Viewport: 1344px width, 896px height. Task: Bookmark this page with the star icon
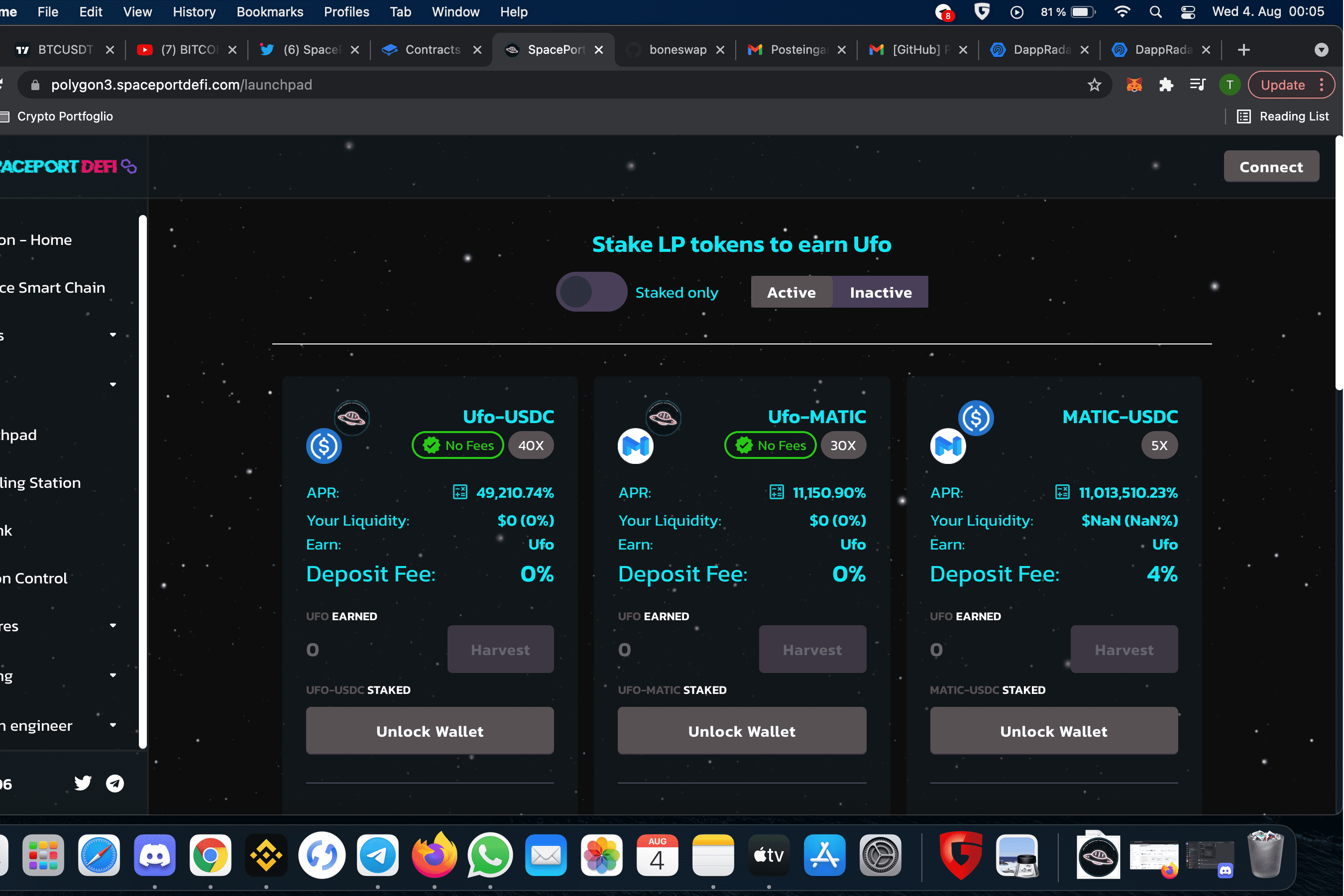pos(1094,85)
